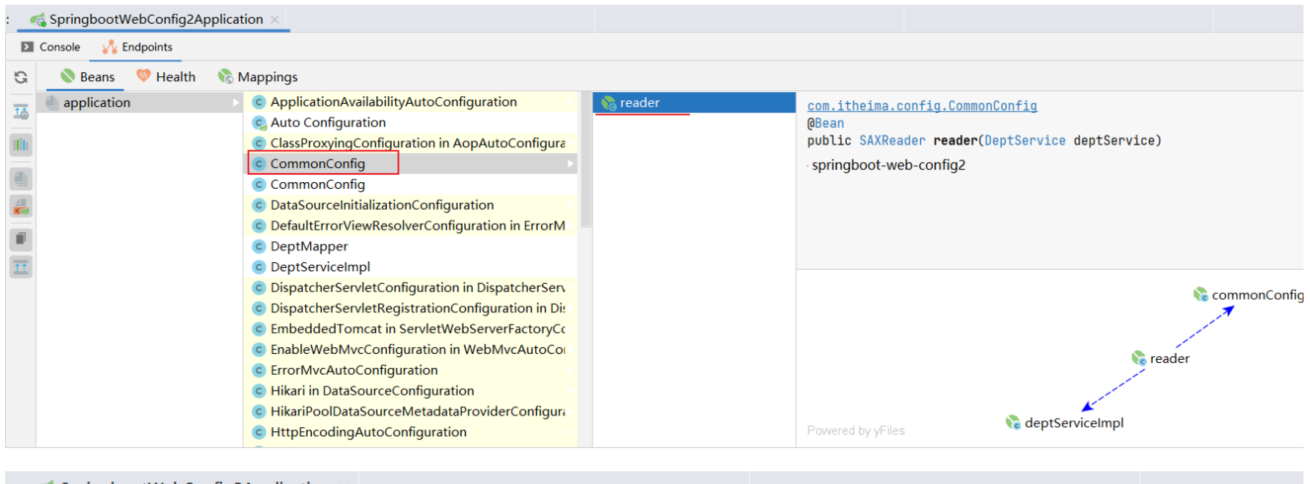Click the bottom-most left sidebar icon

21,267
